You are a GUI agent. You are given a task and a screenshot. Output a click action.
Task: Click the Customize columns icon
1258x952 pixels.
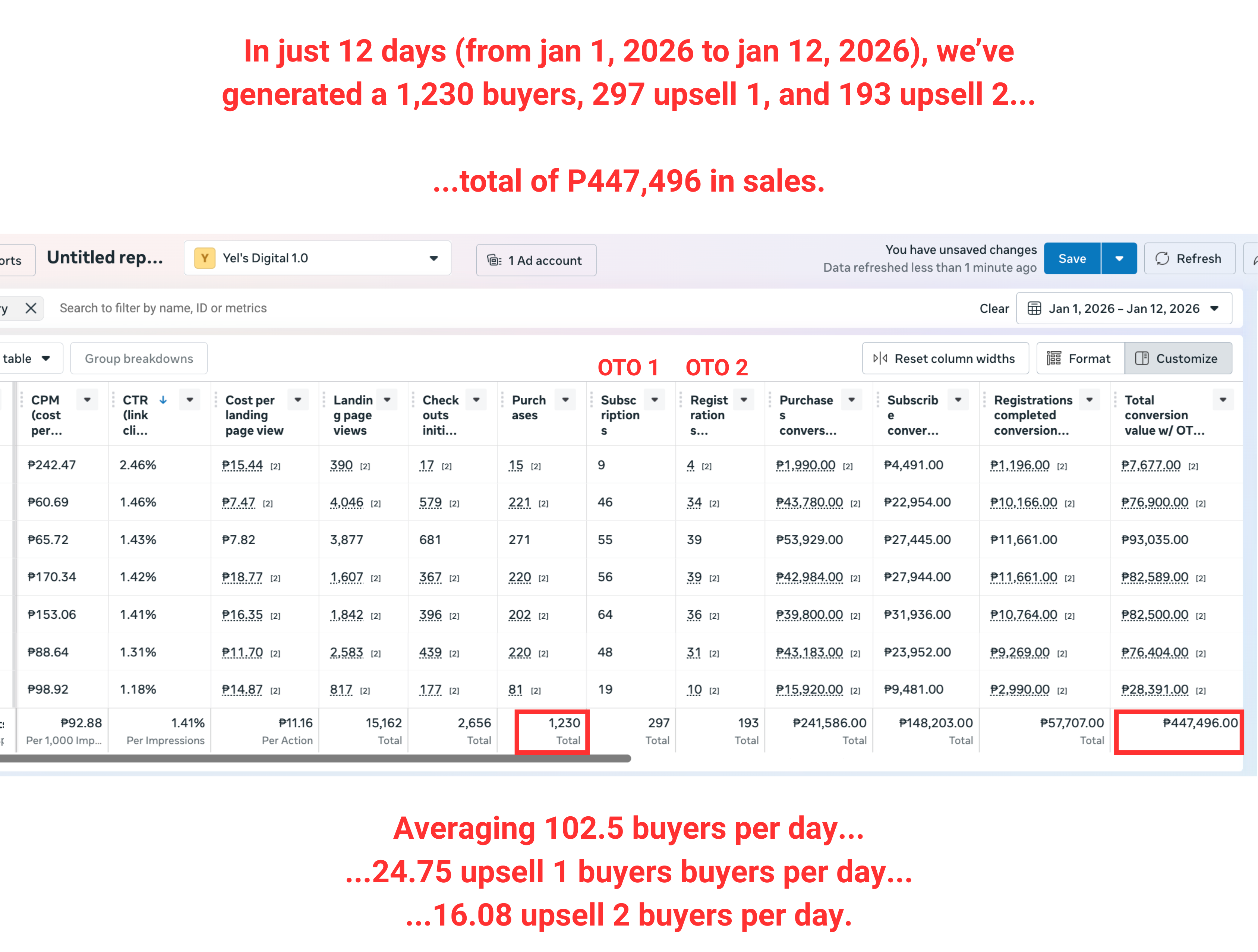(x=1141, y=358)
